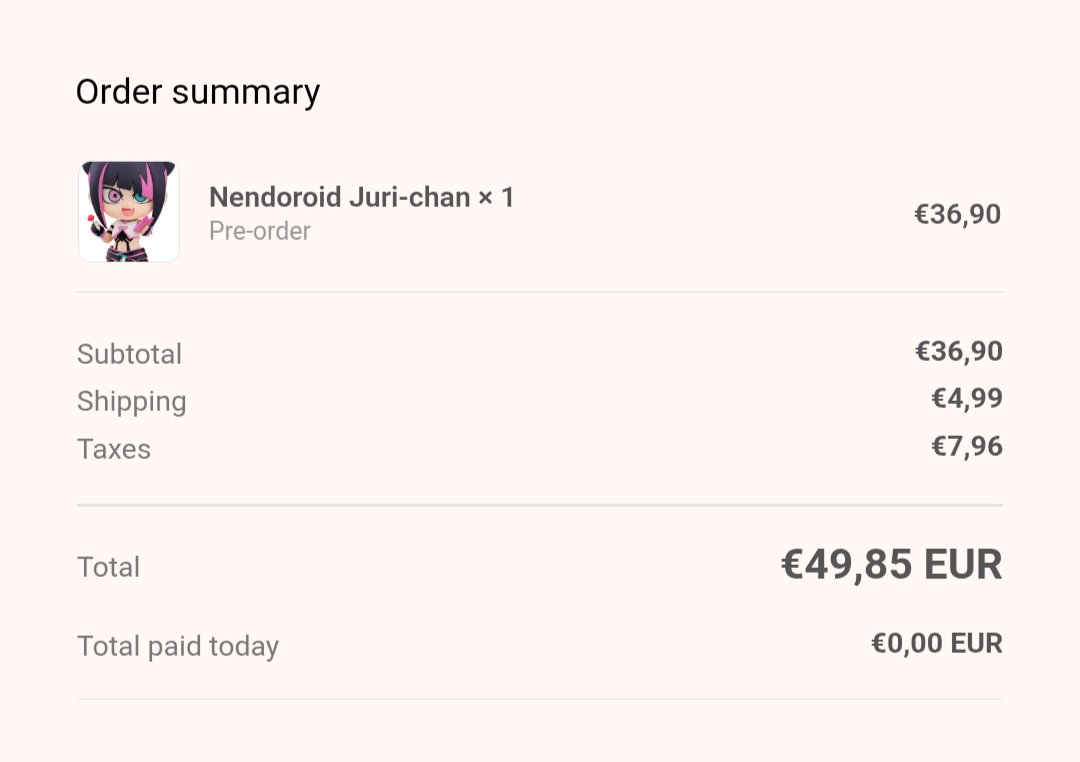Click the total amount €49,85 EUR
The image size is (1080, 762).
(x=892, y=565)
